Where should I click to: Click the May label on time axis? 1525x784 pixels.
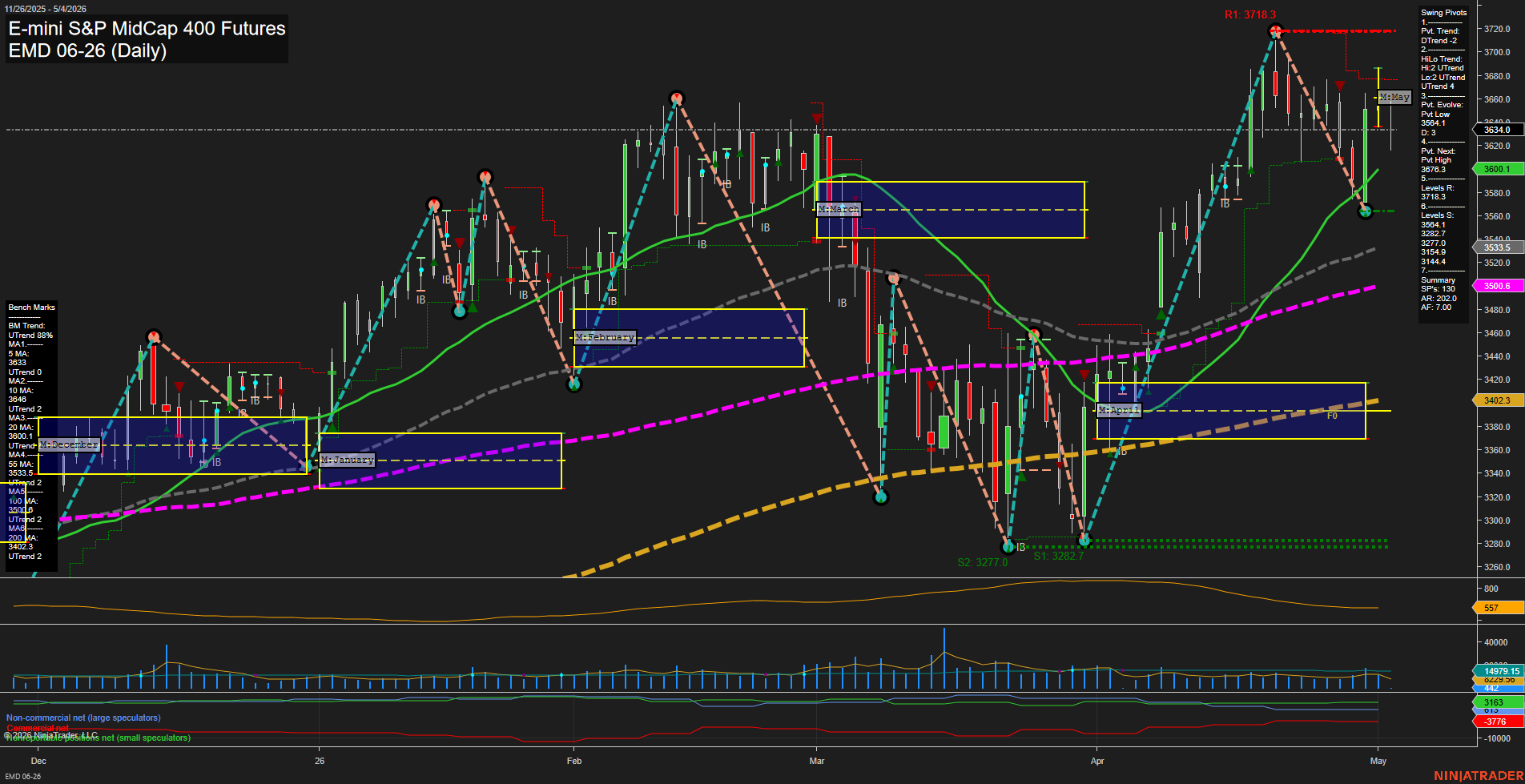[1378, 761]
